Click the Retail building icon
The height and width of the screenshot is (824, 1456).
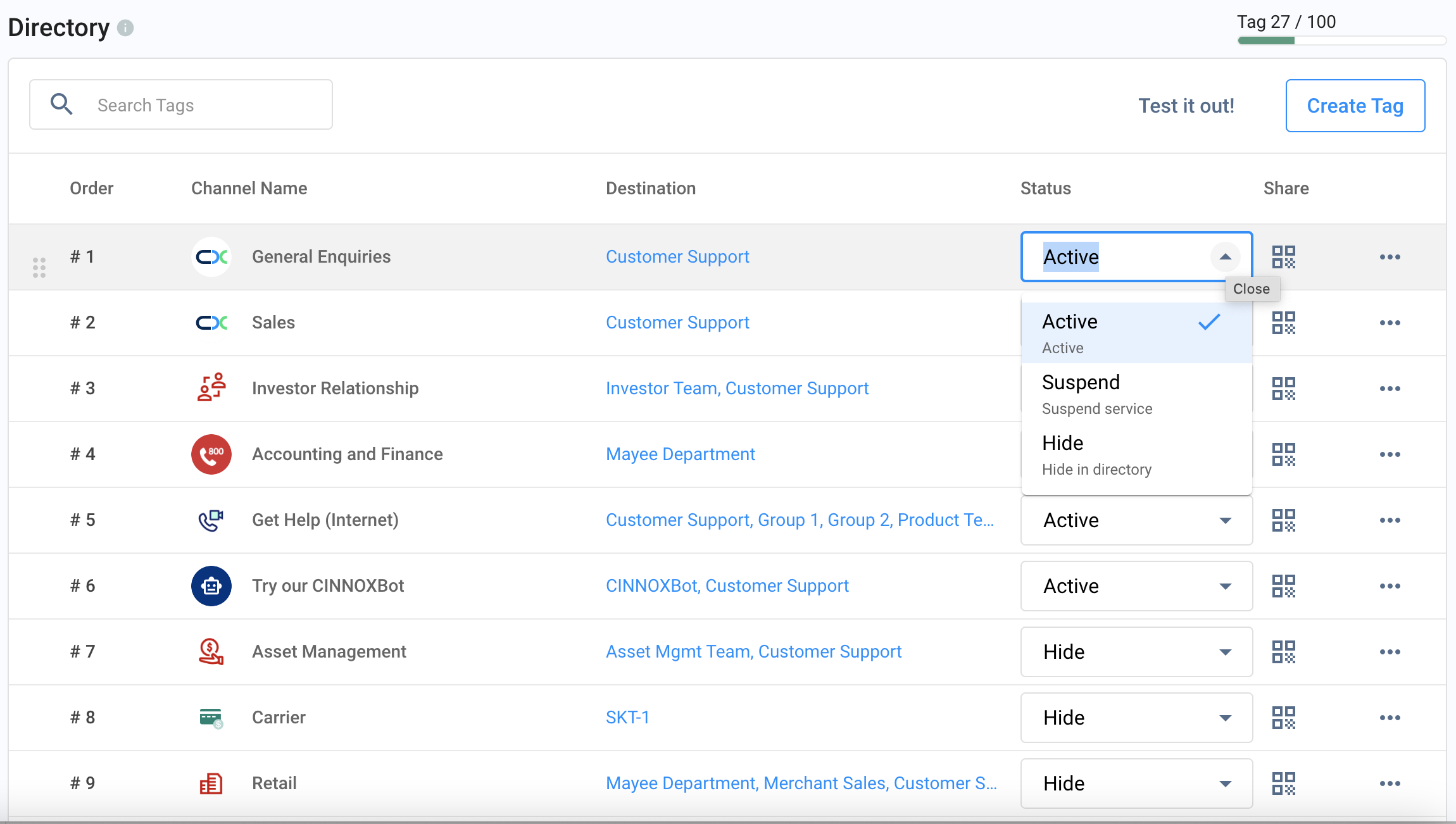tap(211, 783)
